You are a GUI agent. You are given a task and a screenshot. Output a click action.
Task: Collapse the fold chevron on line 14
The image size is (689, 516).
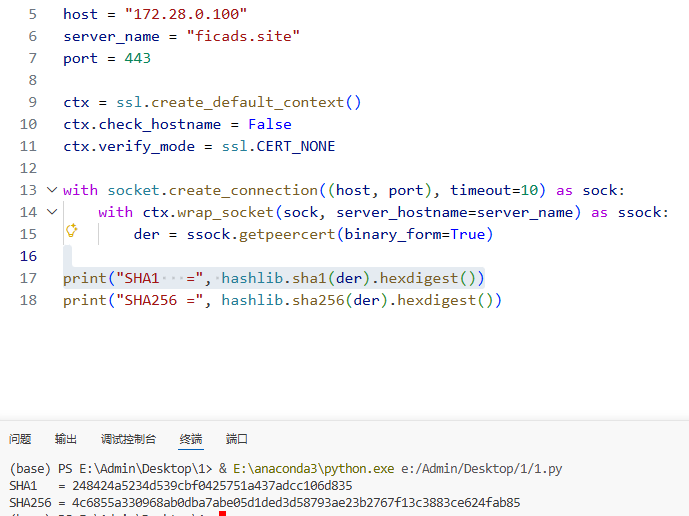coord(52,212)
